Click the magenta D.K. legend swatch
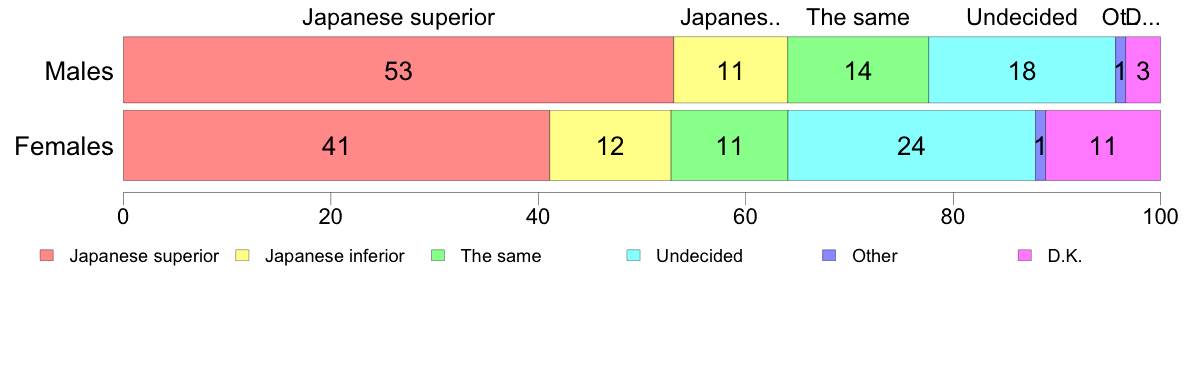Screen dimensions: 1188x368 point(1025,256)
